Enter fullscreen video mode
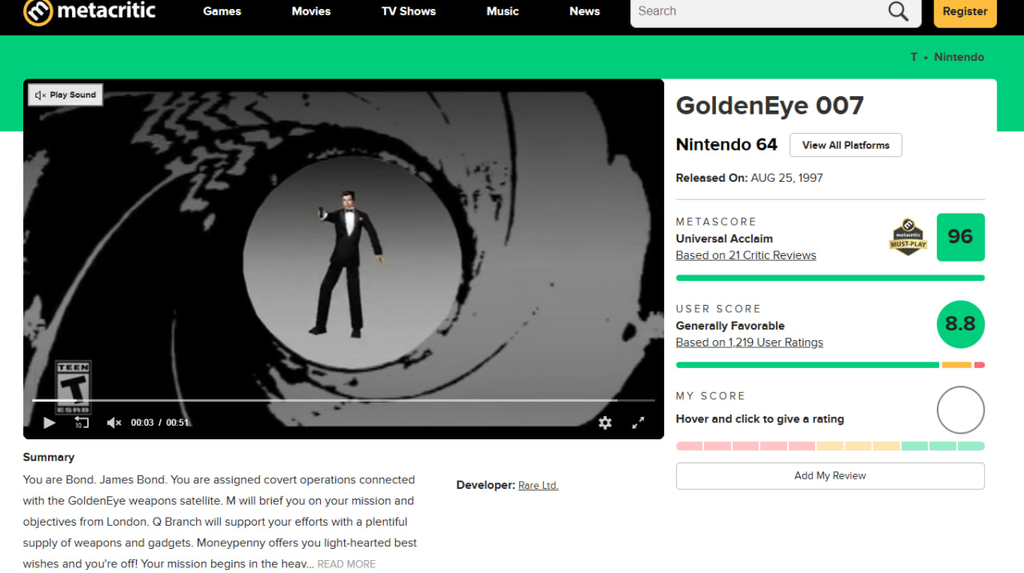 click(638, 423)
